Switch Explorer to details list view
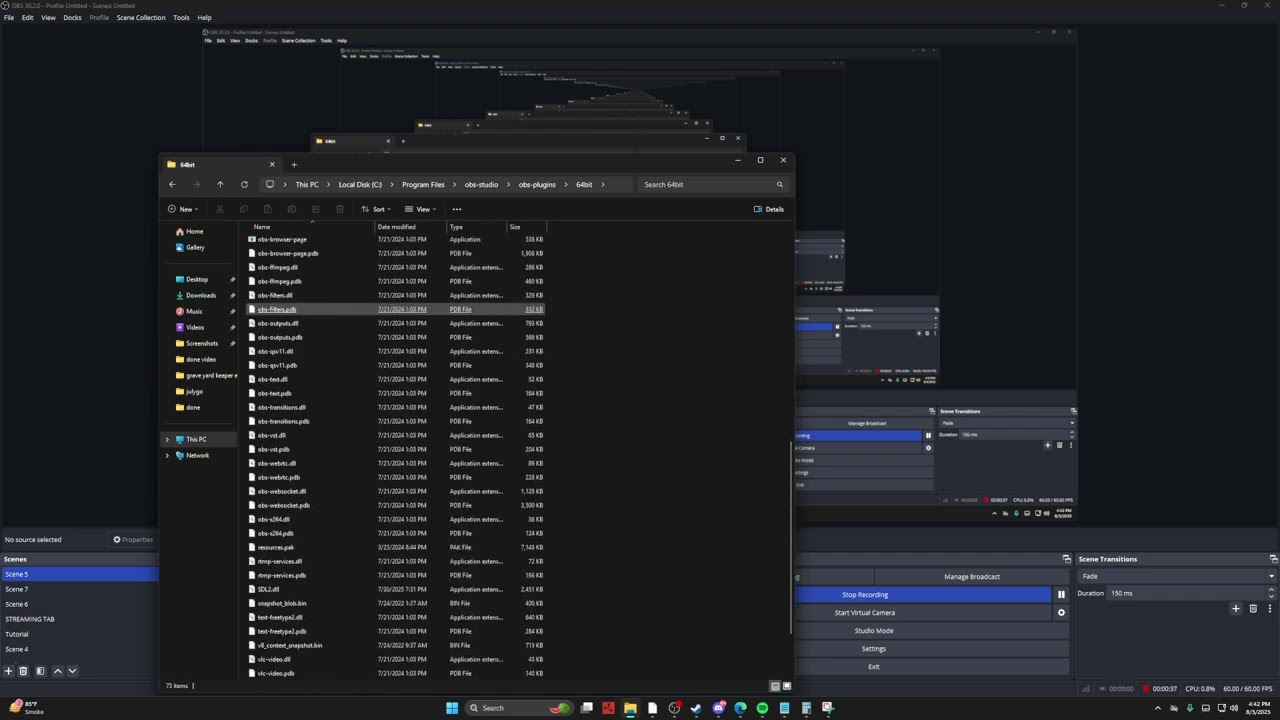1280x720 pixels. click(x=775, y=686)
